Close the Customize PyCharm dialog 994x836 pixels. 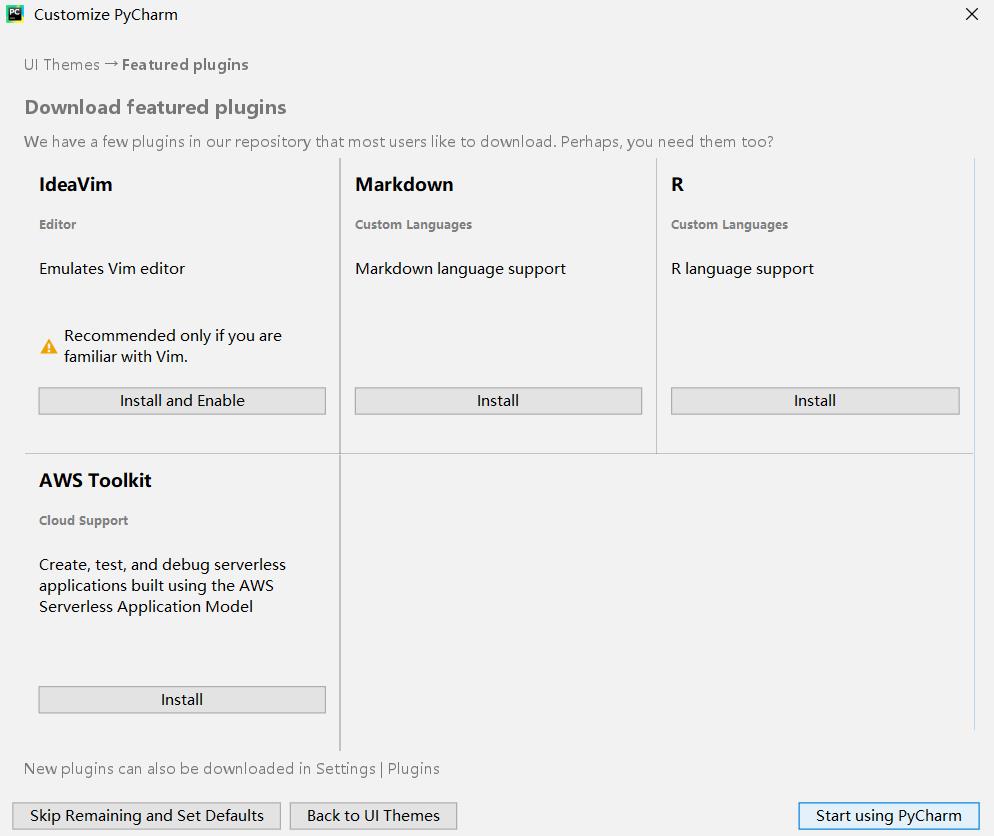click(x=971, y=14)
